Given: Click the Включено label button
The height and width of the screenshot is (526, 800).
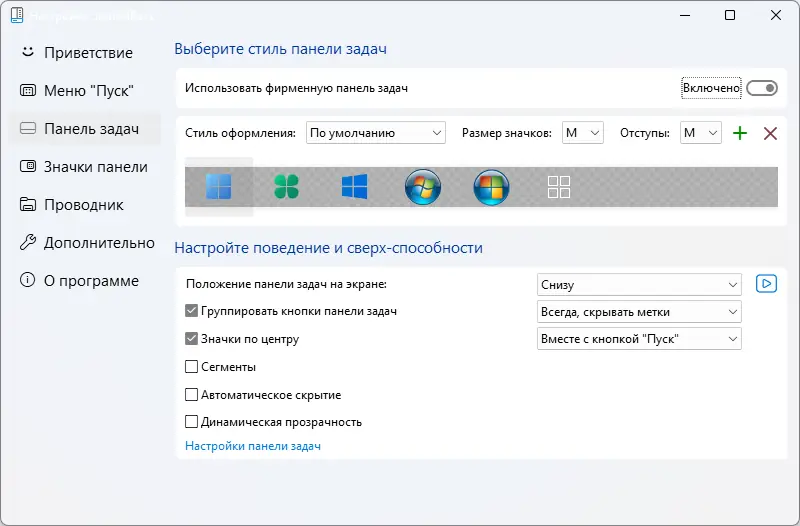Looking at the screenshot, I should click(711, 88).
